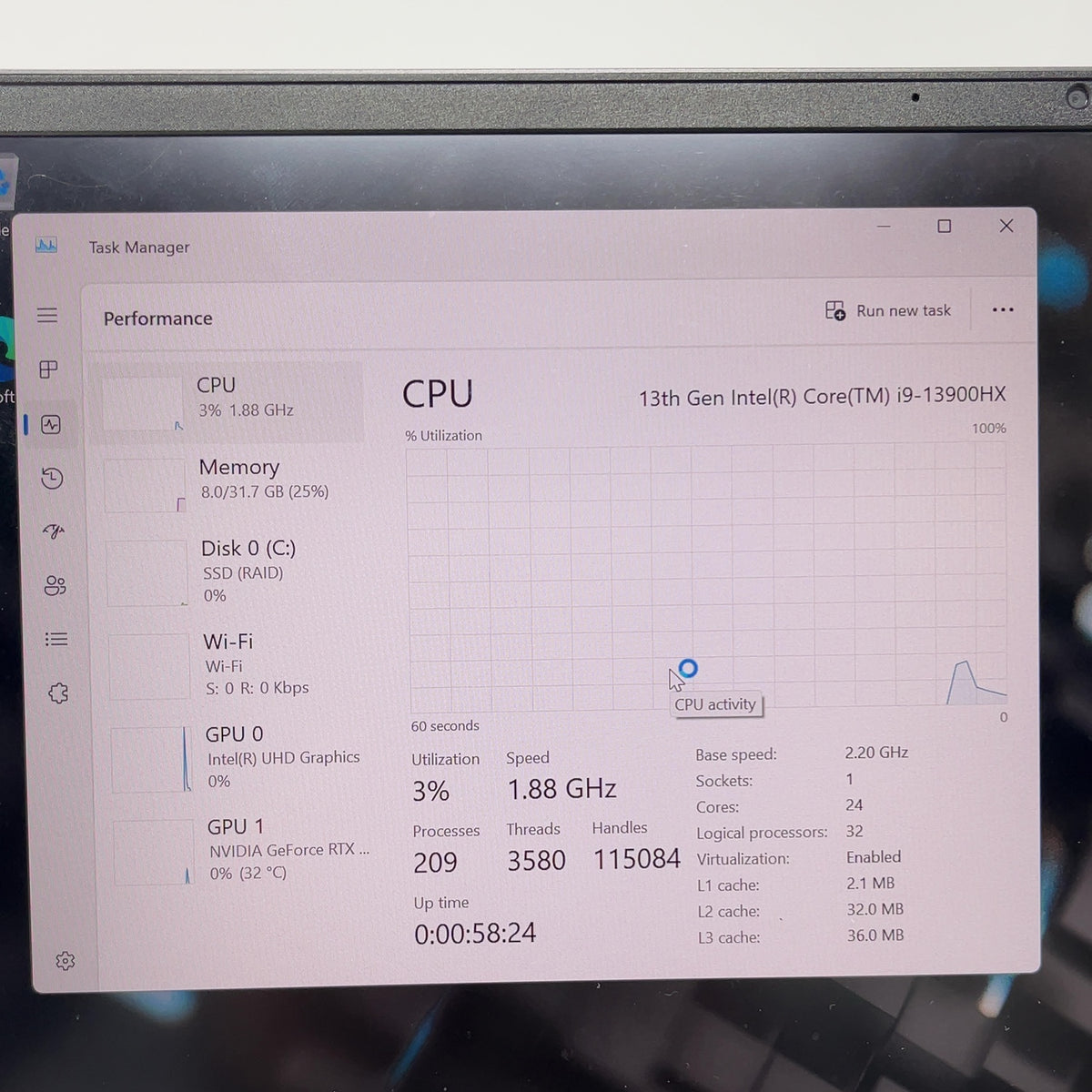This screenshot has height=1092, width=1092.
Task: Maximize the Task Manager window
Action: click(945, 226)
